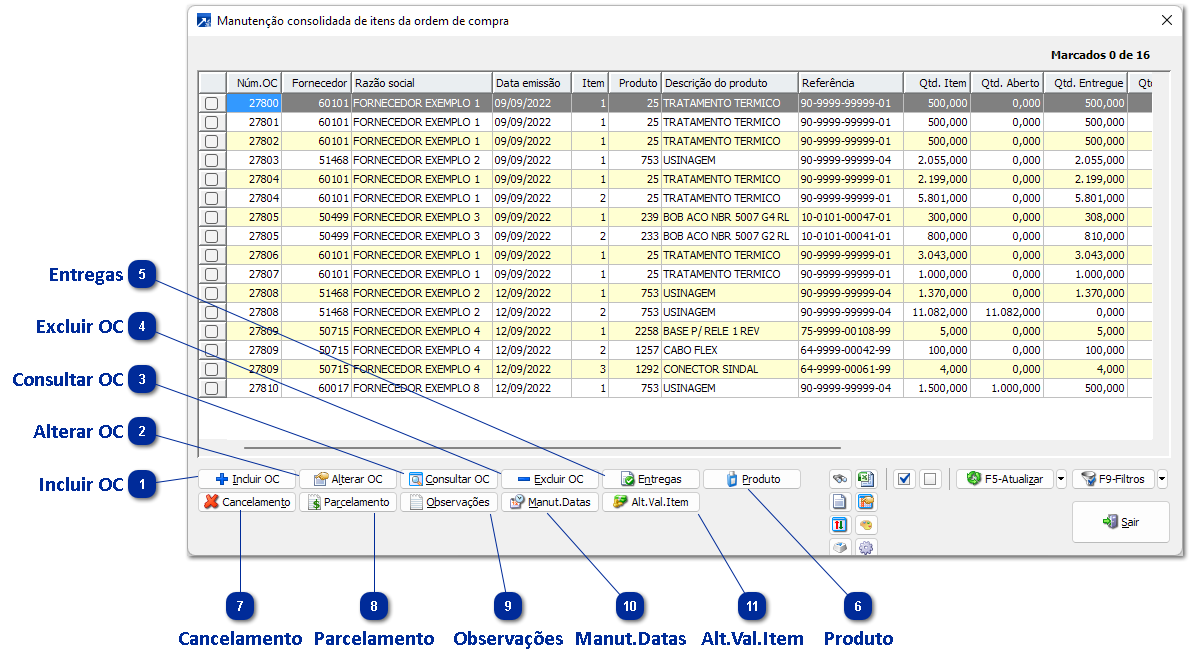Screen dimensions: 1192x667
Task: Click the red-green sort arrows icon
Action: click(840, 525)
